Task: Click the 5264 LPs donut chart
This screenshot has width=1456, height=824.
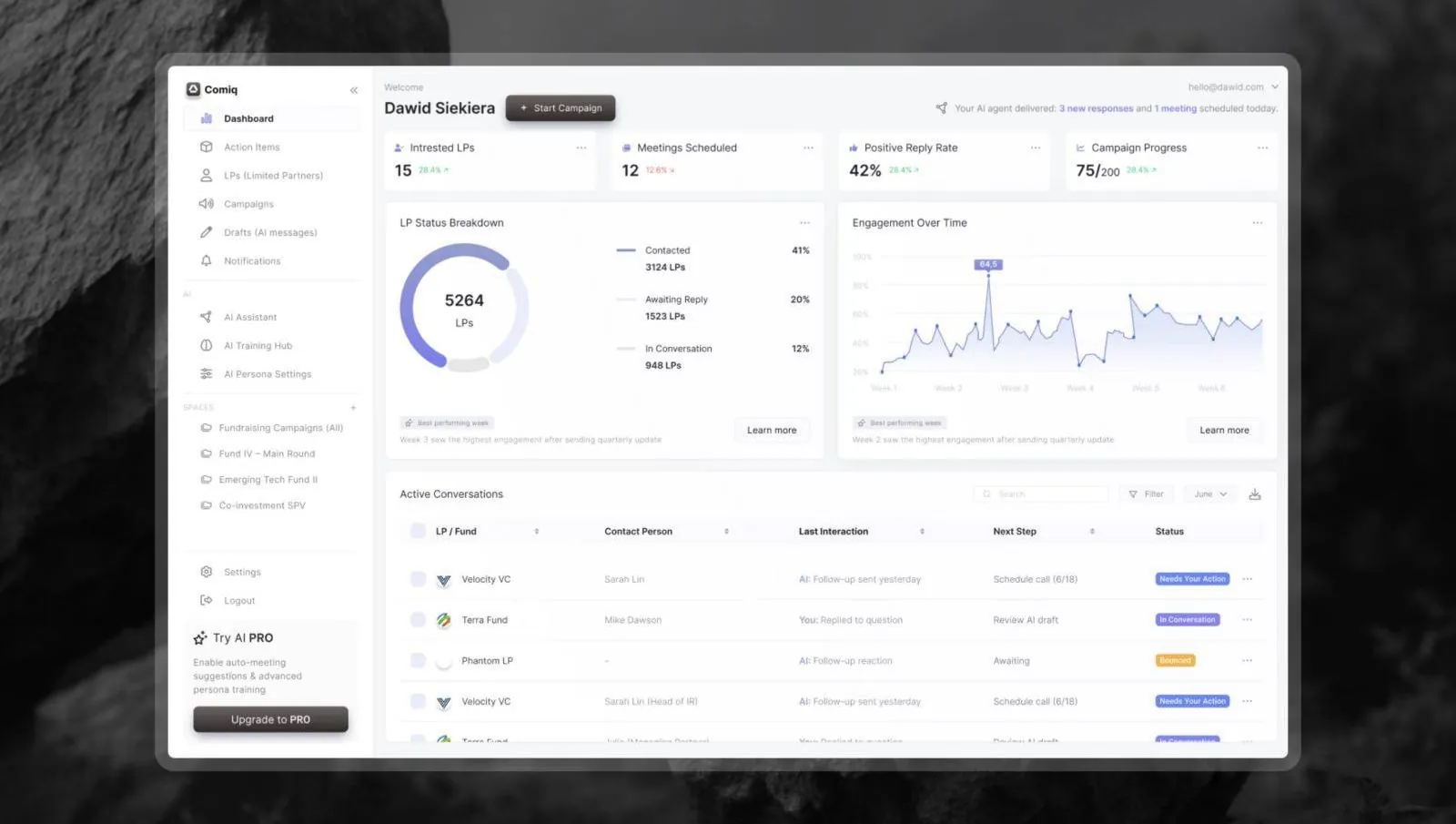Action: [464, 308]
